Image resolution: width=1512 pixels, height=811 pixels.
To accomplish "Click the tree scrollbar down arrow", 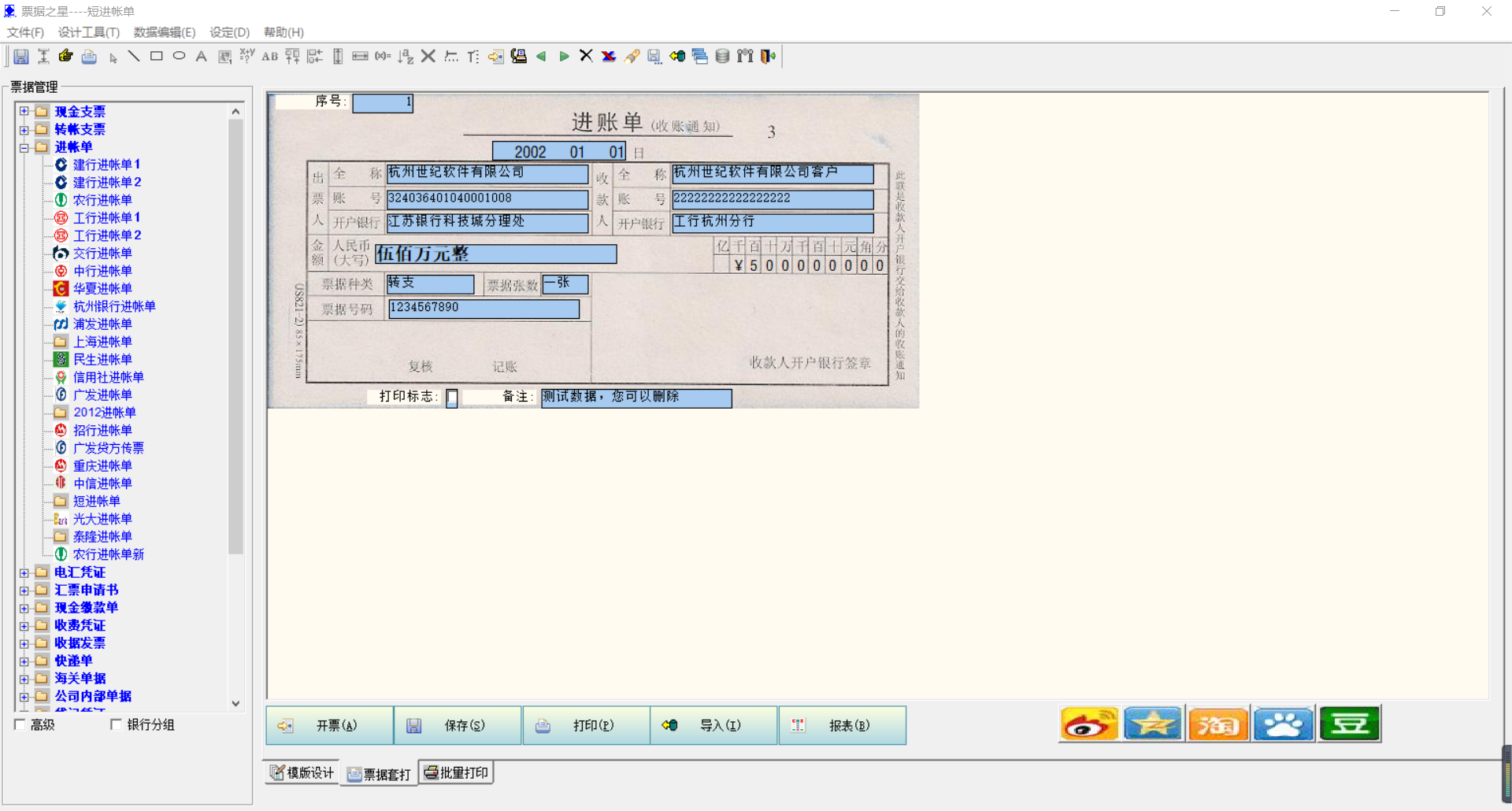I will point(235,704).
